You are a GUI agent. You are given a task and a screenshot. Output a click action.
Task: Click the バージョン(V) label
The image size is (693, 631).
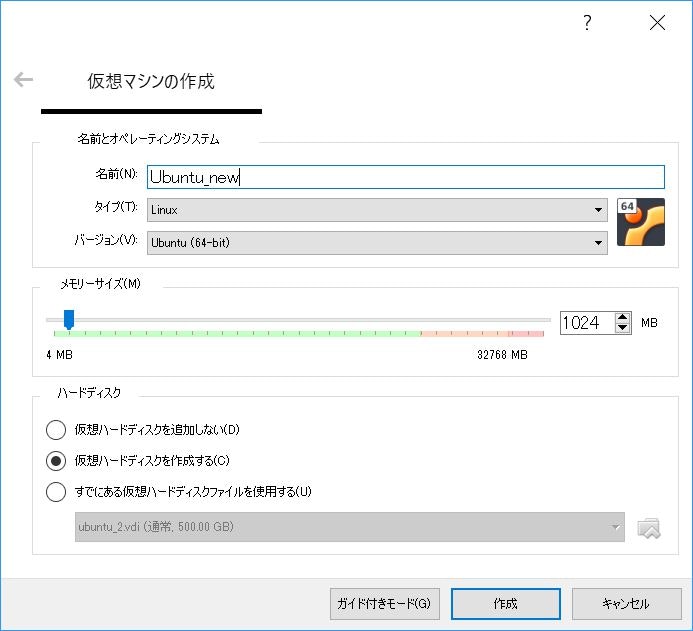106,239
